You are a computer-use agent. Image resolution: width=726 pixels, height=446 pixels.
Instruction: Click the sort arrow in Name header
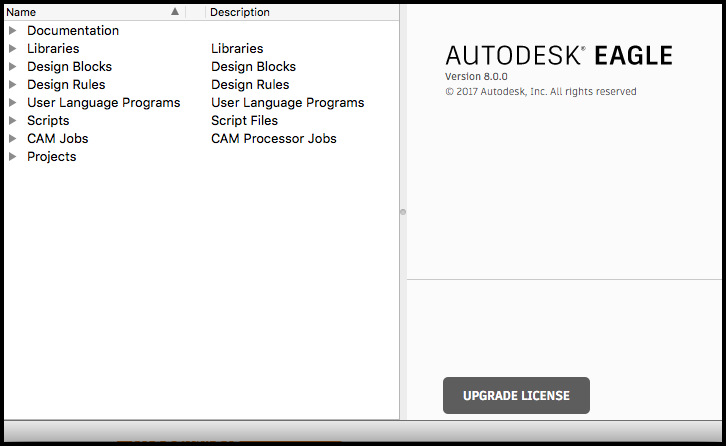point(175,12)
